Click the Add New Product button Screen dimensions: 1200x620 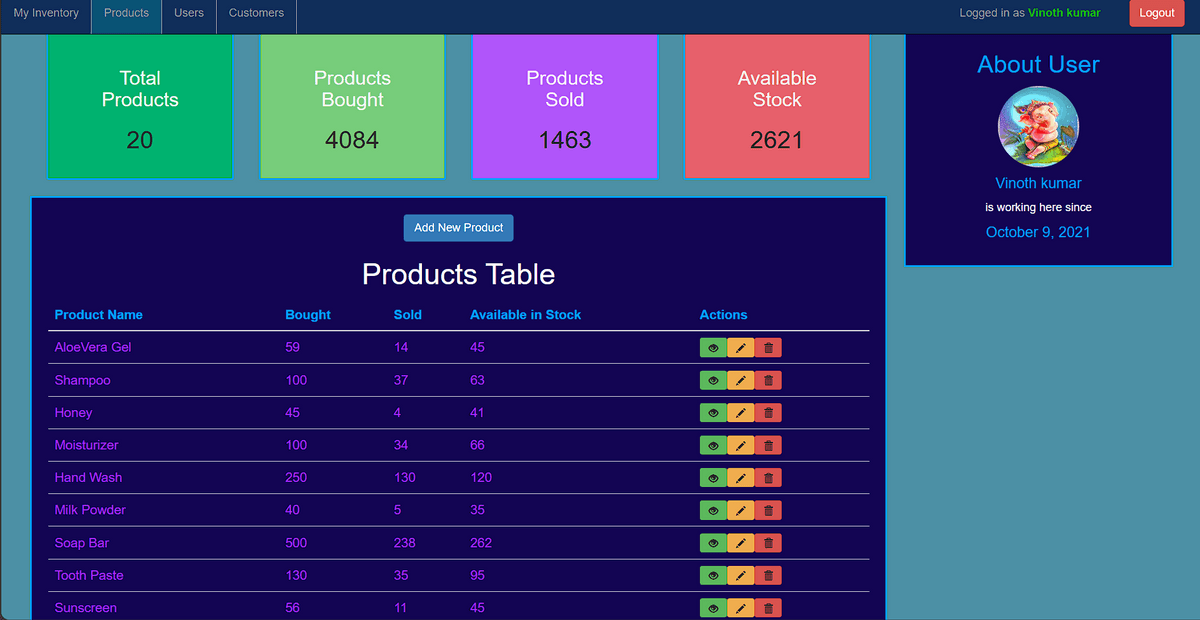pos(458,228)
